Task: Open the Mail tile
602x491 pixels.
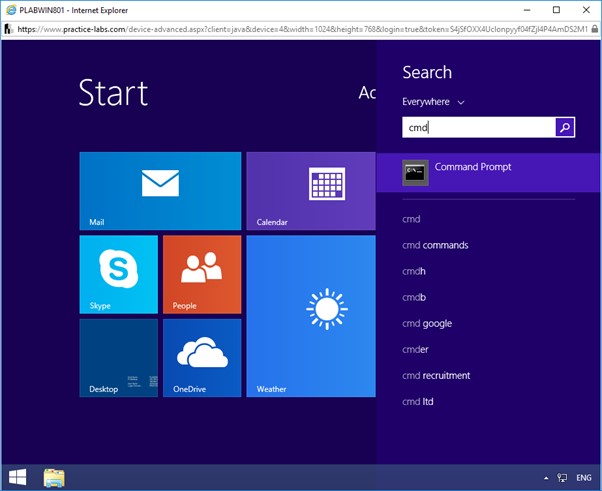Action: pos(160,191)
